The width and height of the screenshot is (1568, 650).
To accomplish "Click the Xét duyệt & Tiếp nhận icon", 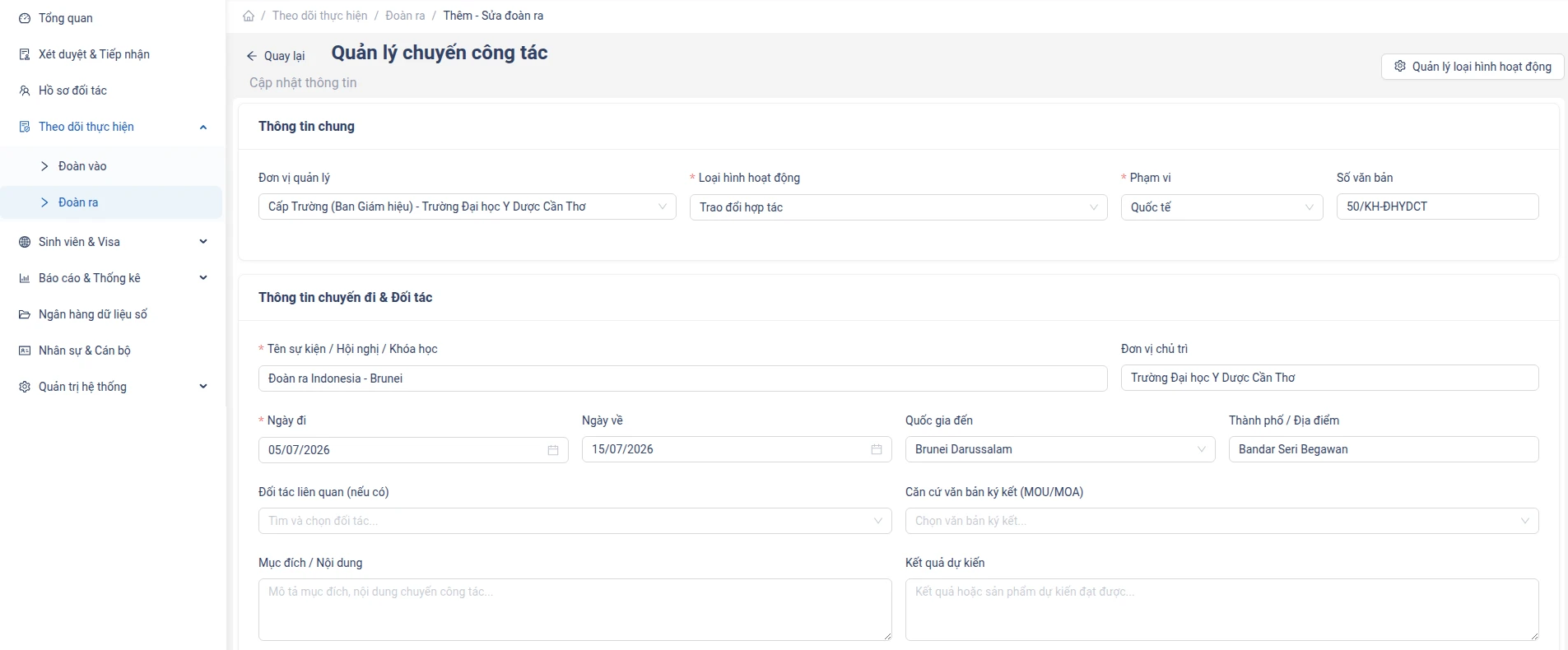I will (x=25, y=54).
